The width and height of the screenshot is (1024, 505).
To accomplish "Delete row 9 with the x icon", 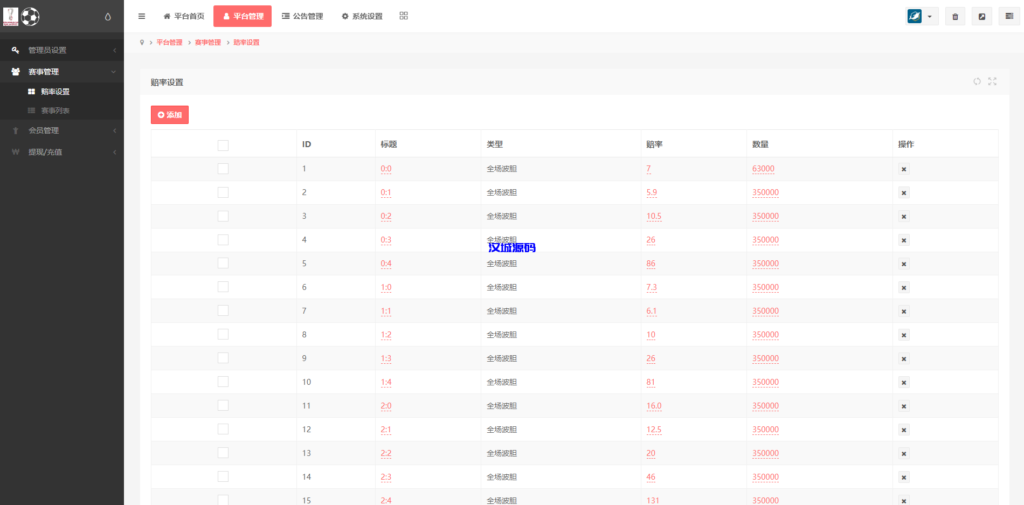I will click(x=904, y=359).
